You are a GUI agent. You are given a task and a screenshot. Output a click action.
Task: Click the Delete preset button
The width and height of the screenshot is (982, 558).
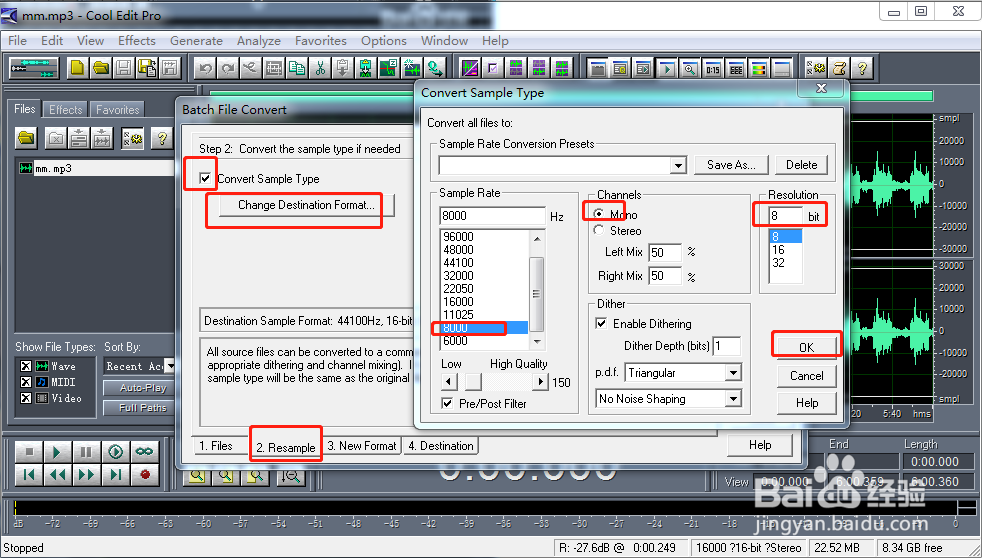(802, 165)
